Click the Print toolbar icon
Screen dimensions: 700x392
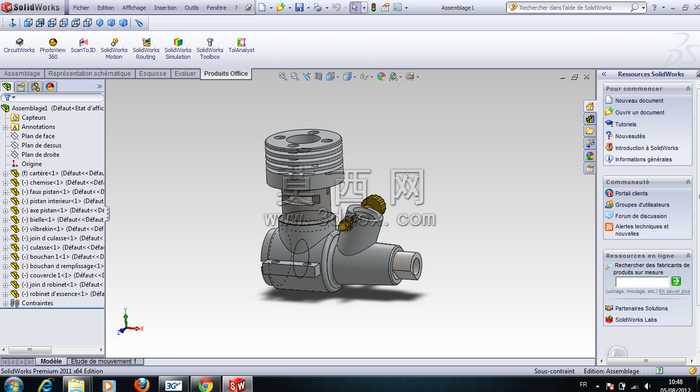pos(318,8)
